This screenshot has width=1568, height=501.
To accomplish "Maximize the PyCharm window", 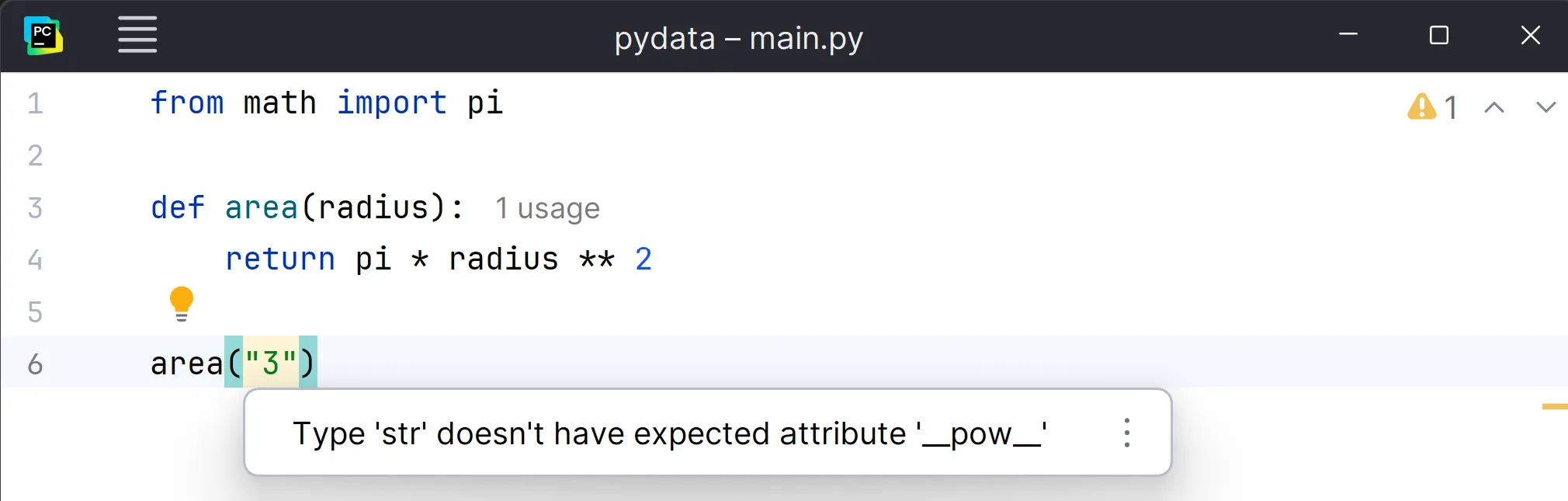I will pyautogui.click(x=1439, y=35).
